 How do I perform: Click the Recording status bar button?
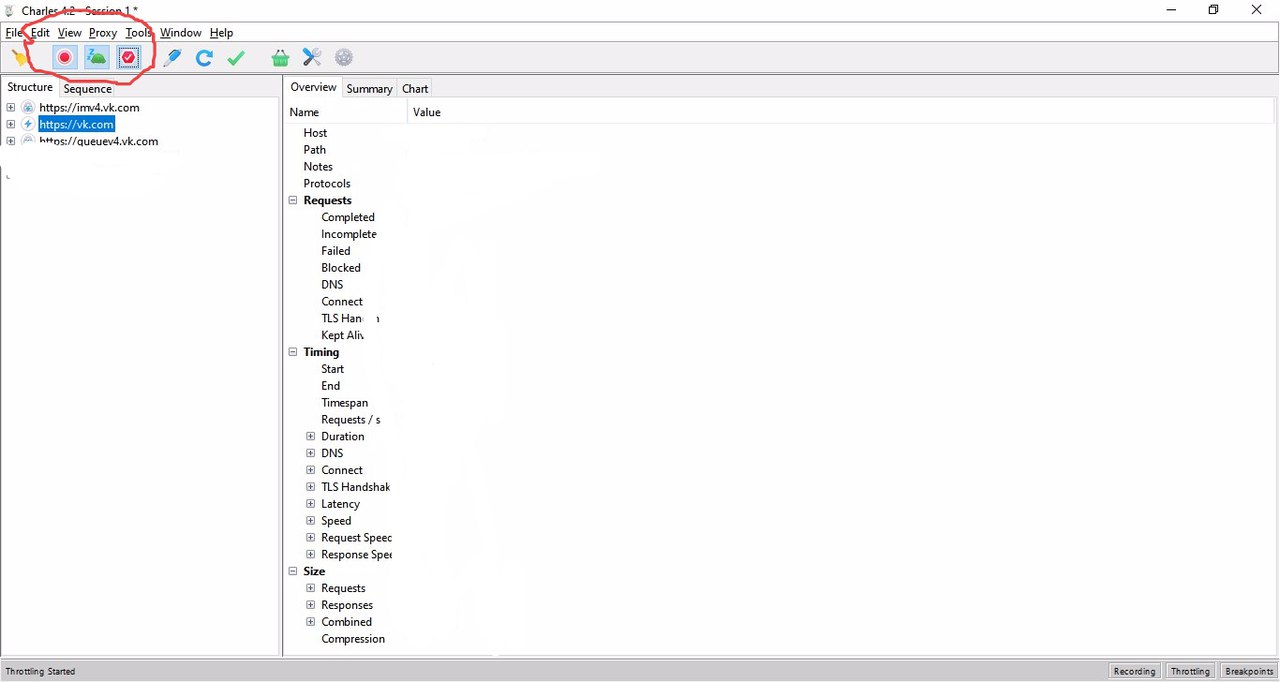coord(1134,671)
